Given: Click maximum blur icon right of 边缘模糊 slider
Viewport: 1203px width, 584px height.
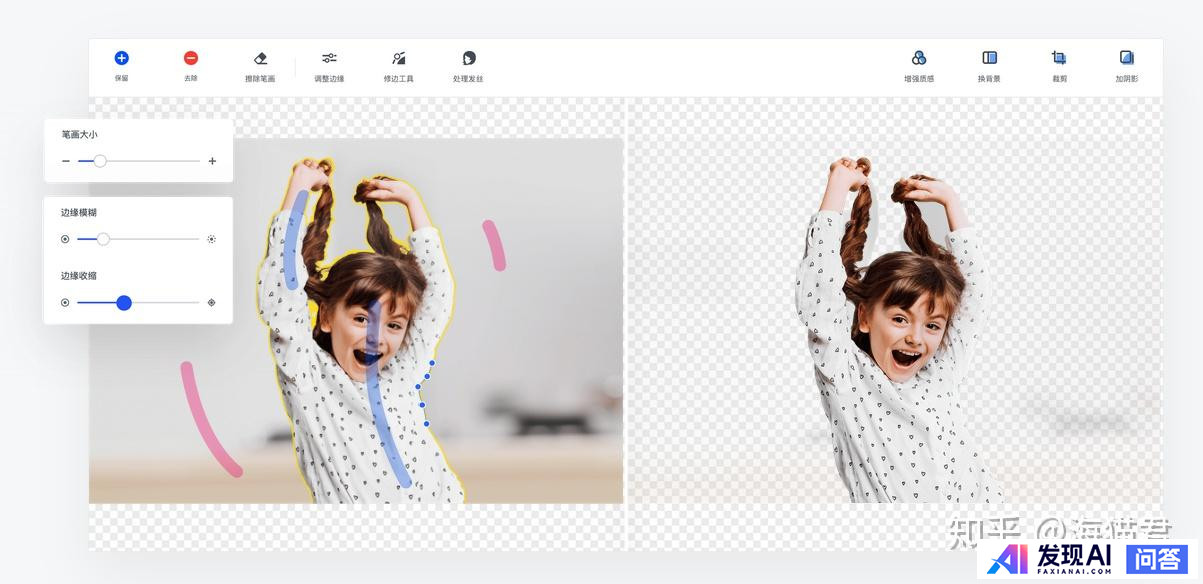Looking at the screenshot, I should click(x=212, y=239).
